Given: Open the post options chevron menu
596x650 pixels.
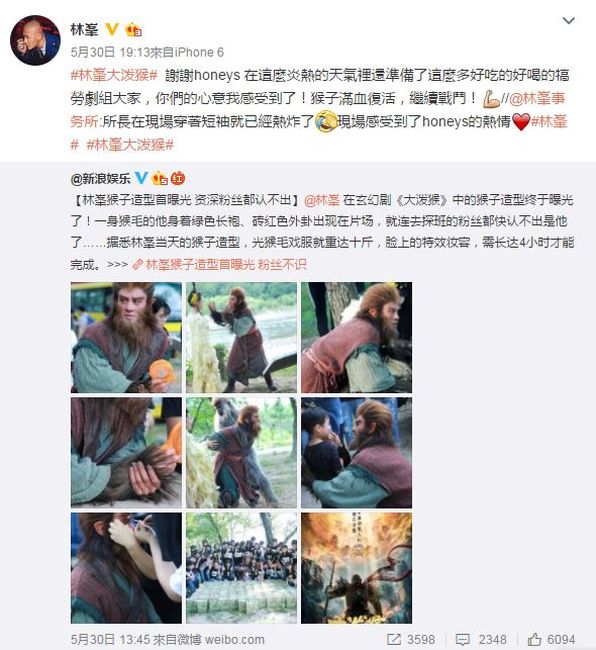Looking at the screenshot, I should pyautogui.click(x=568, y=20).
